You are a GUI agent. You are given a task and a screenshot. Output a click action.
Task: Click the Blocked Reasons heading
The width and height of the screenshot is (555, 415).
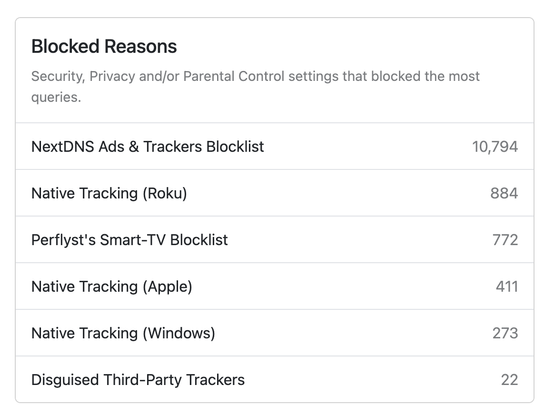[x=104, y=46]
